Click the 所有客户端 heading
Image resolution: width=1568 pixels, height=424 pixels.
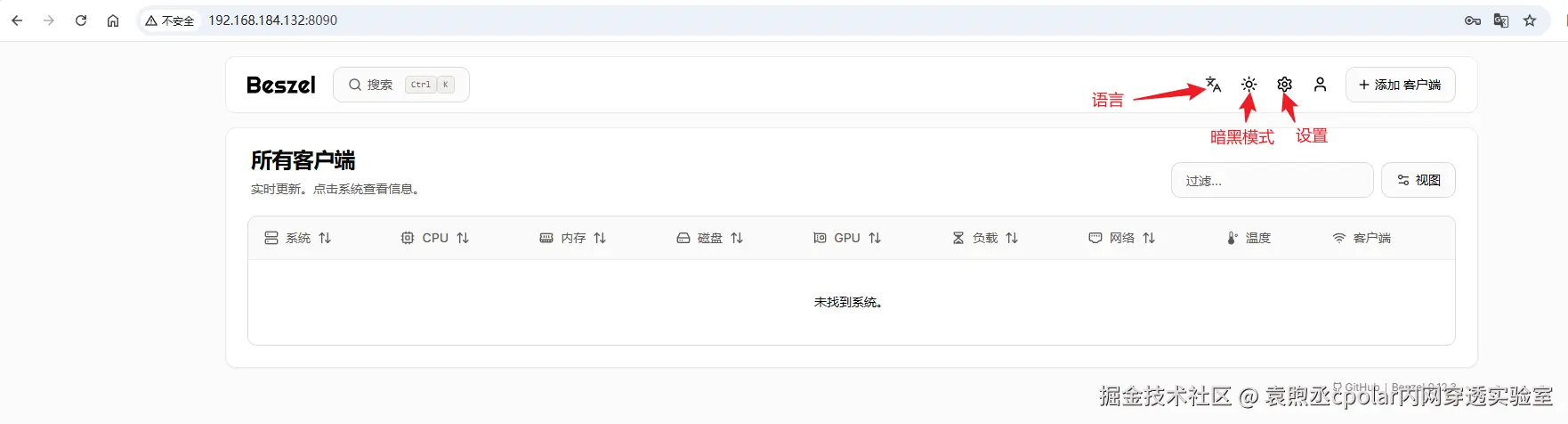(x=303, y=160)
